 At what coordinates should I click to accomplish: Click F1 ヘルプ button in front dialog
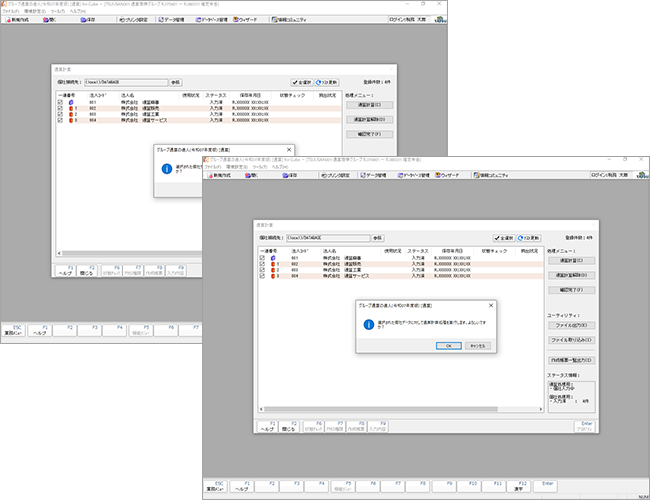coord(267,427)
